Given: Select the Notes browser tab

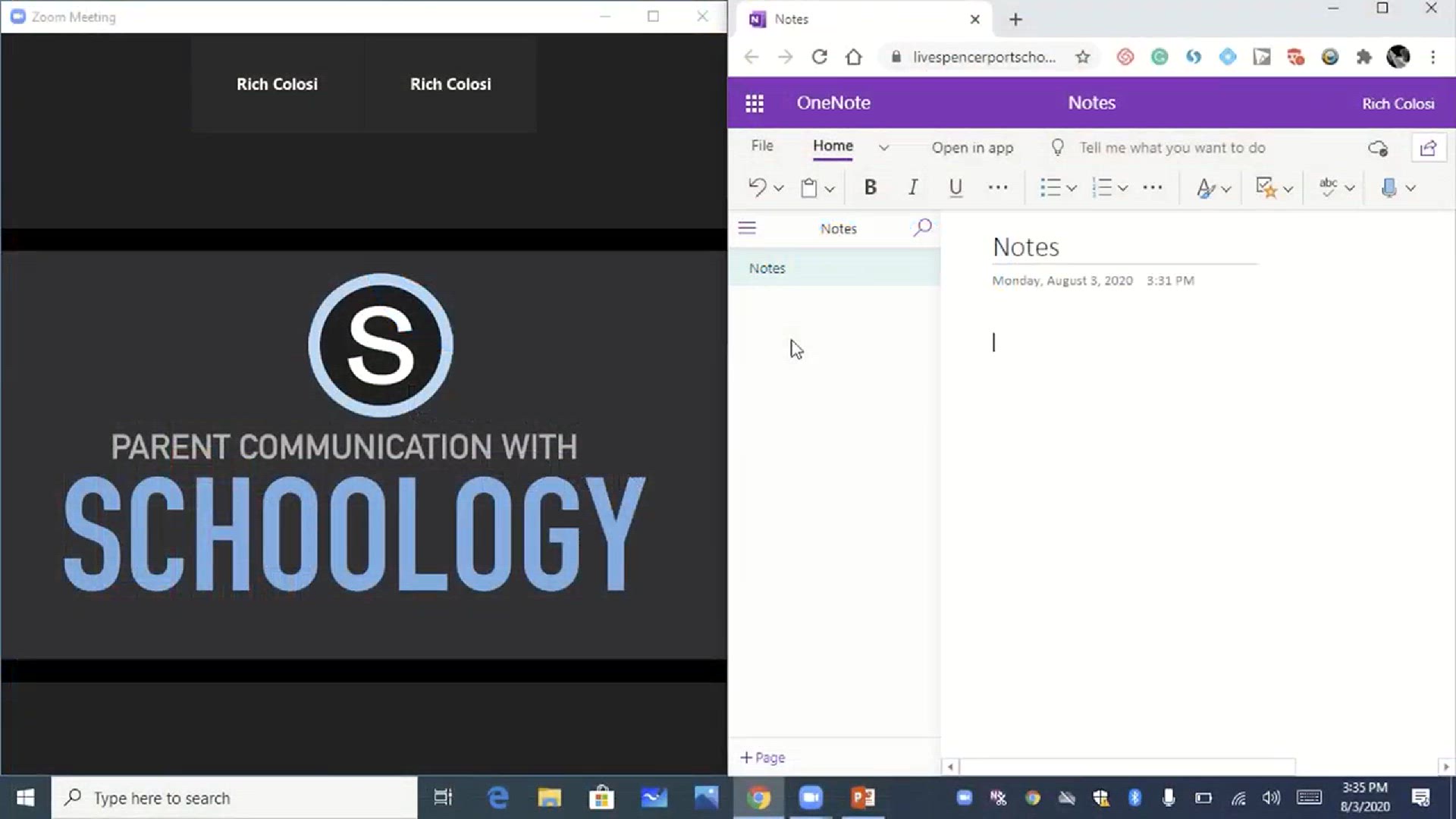Looking at the screenshot, I should tap(864, 20).
